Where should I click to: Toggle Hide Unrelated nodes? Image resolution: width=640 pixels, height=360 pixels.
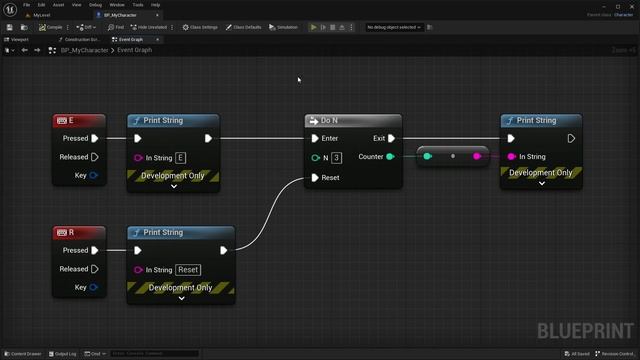pyautogui.click(x=149, y=27)
